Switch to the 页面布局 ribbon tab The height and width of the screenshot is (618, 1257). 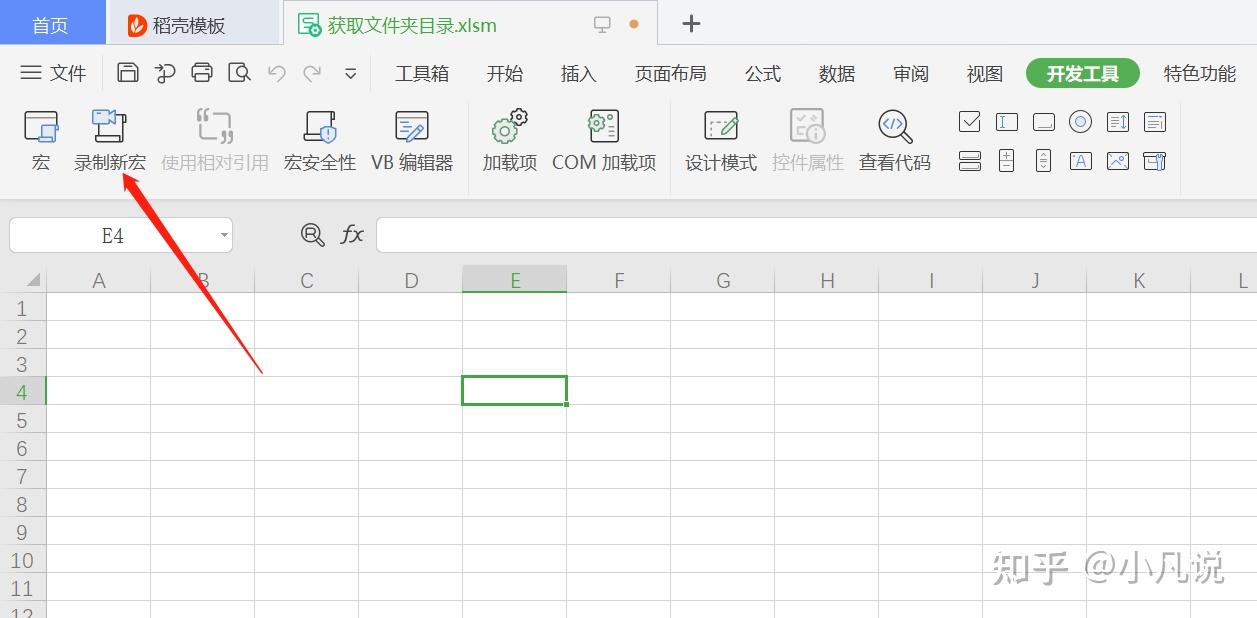tap(670, 73)
